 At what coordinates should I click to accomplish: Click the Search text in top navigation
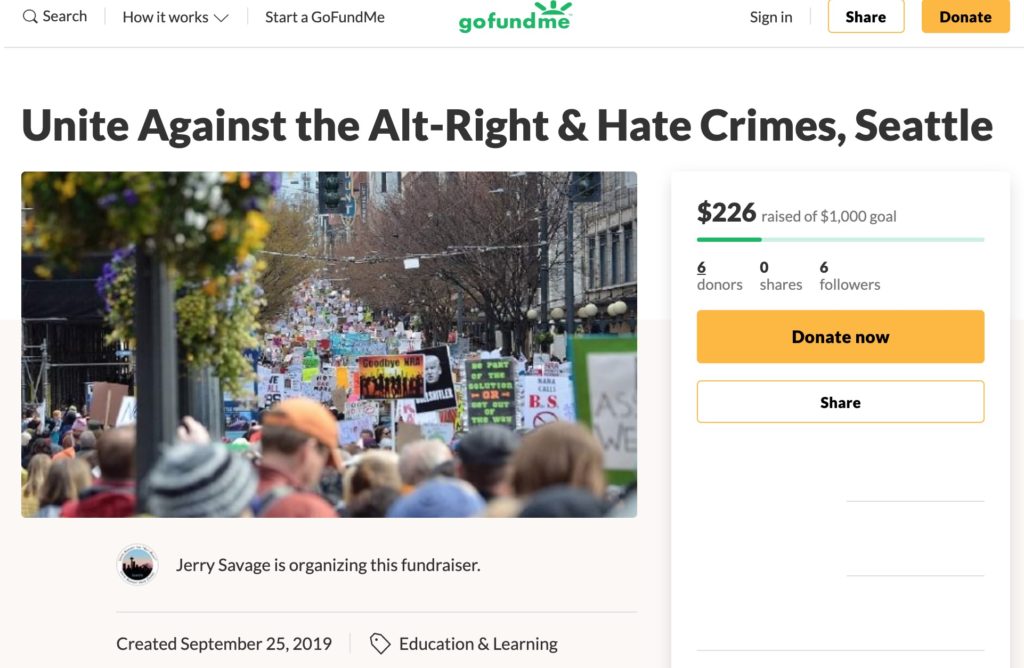(65, 16)
